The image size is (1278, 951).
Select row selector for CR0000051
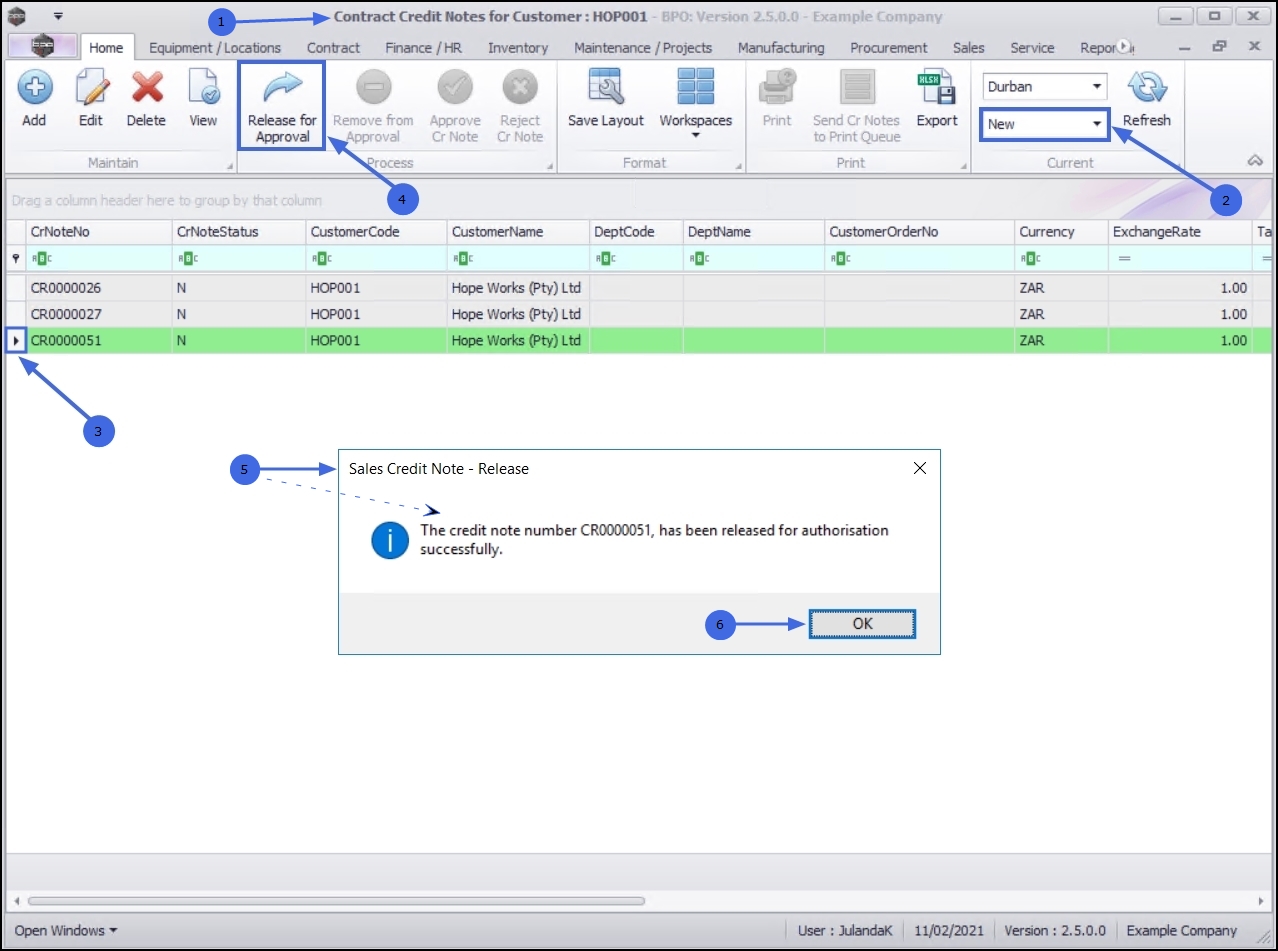coord(16,340)
